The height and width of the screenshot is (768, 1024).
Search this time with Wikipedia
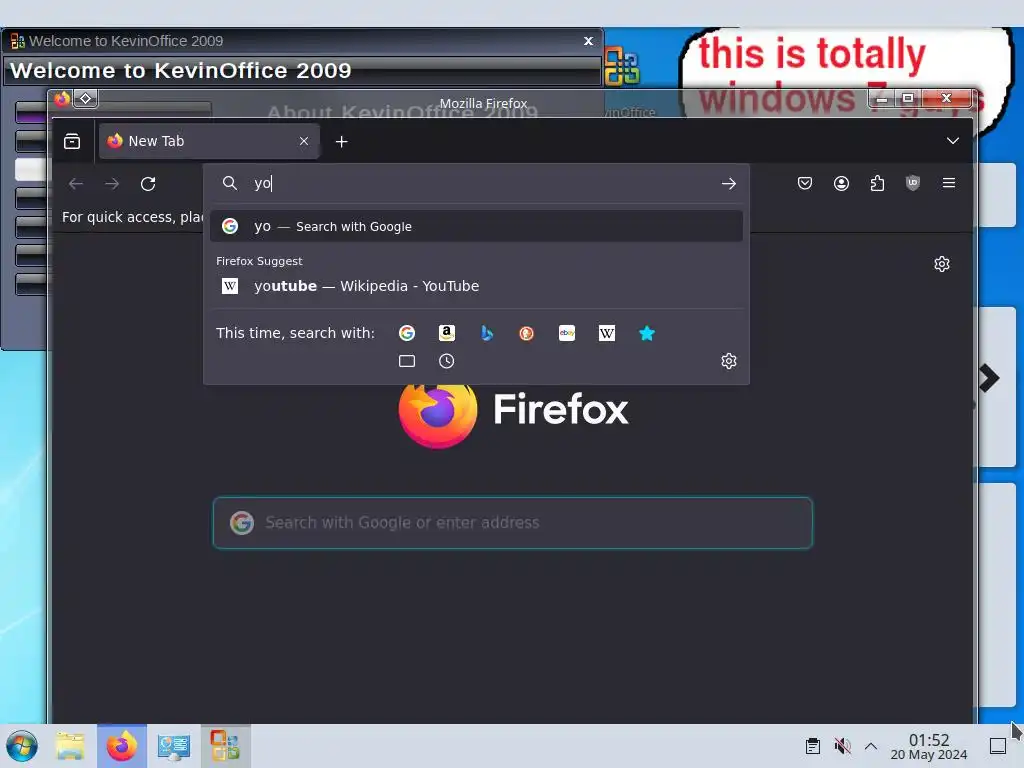(607, 333)
